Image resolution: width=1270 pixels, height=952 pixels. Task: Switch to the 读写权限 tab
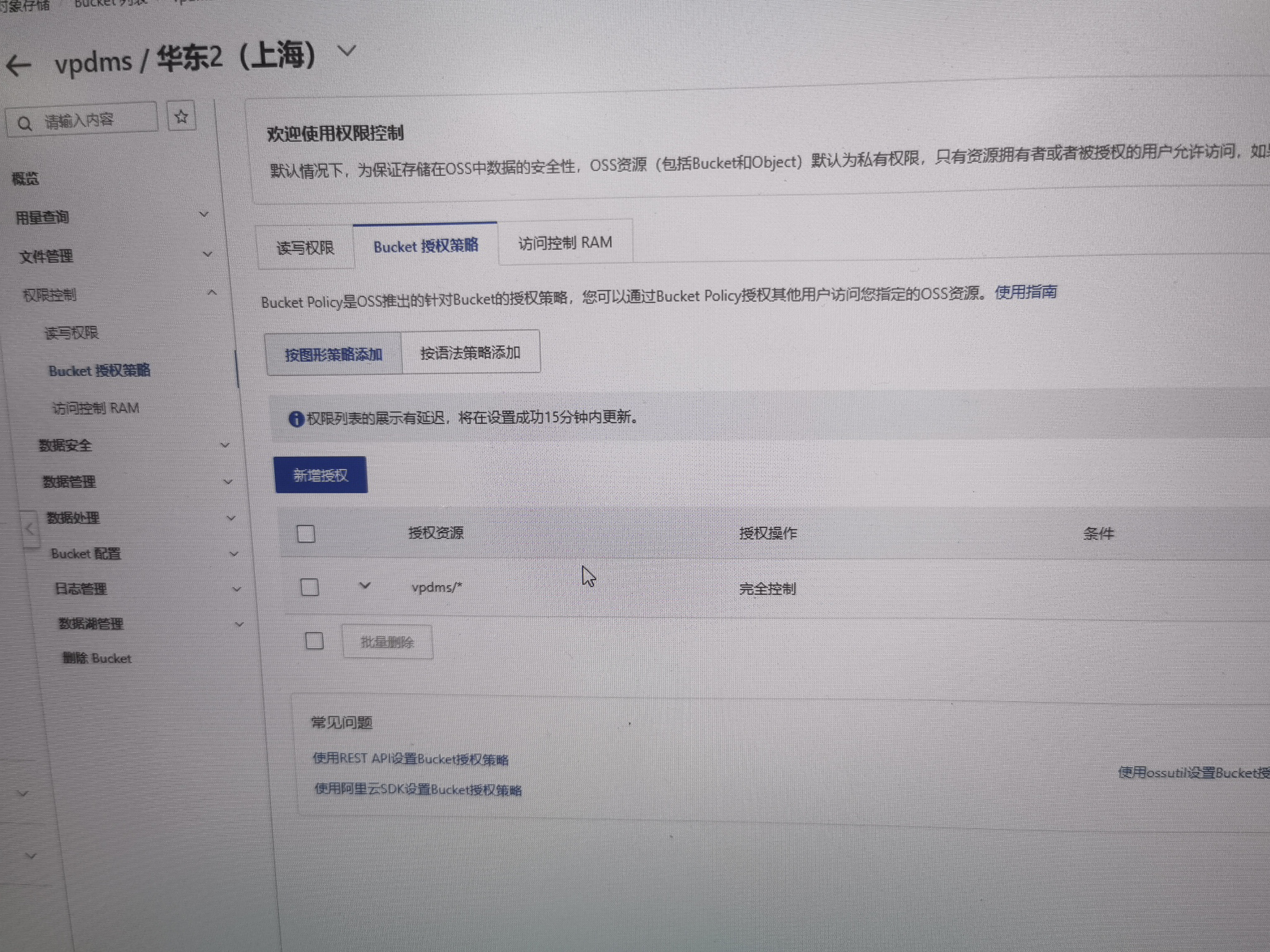click(305, 248)
